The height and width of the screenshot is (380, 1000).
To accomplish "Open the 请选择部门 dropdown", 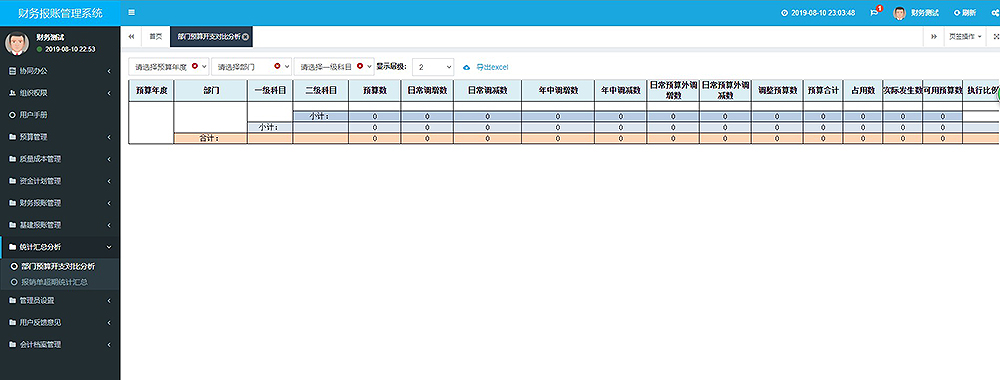I will [x=251, y=66].
